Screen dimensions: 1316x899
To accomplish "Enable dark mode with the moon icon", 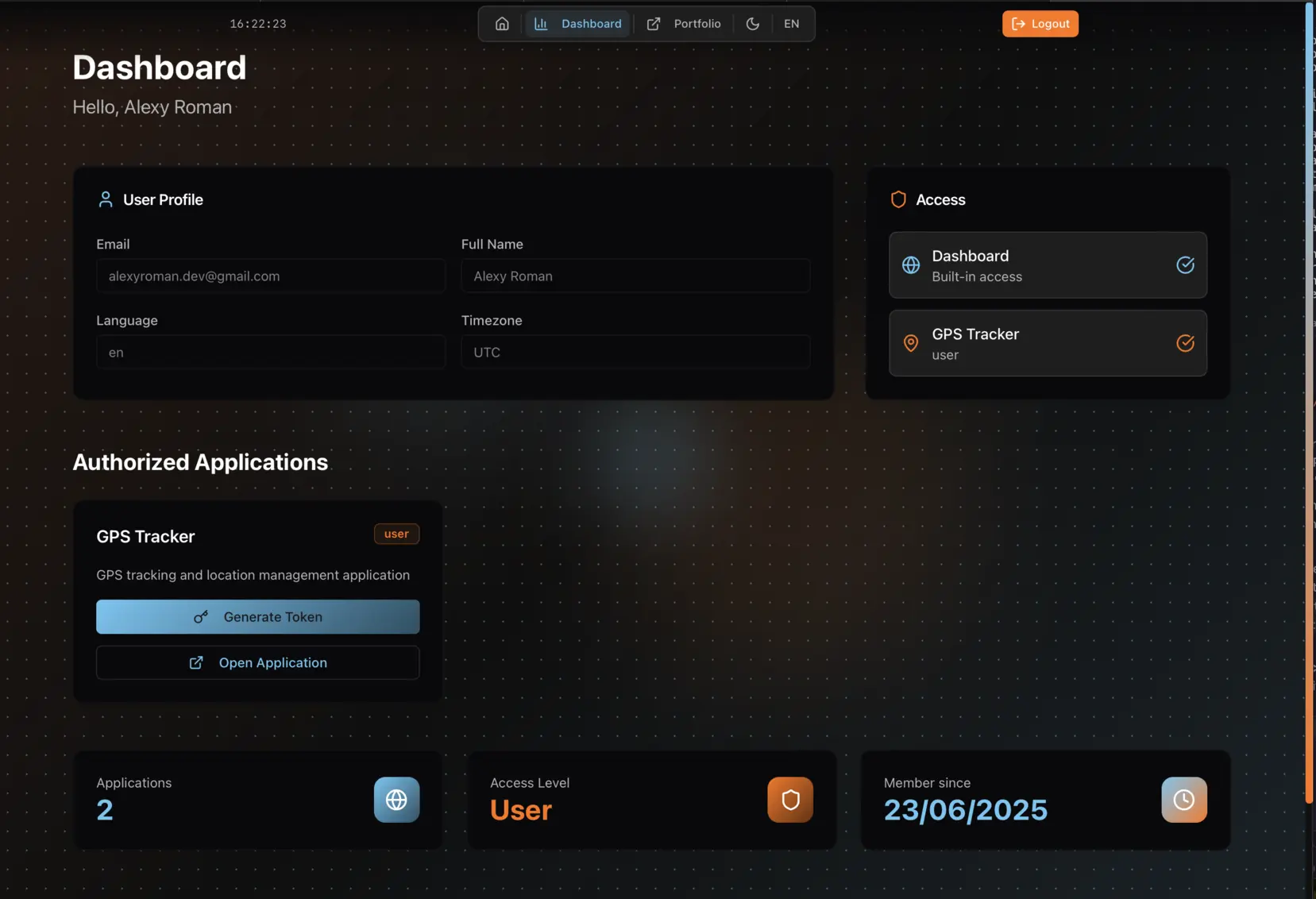I will point(752,24).
